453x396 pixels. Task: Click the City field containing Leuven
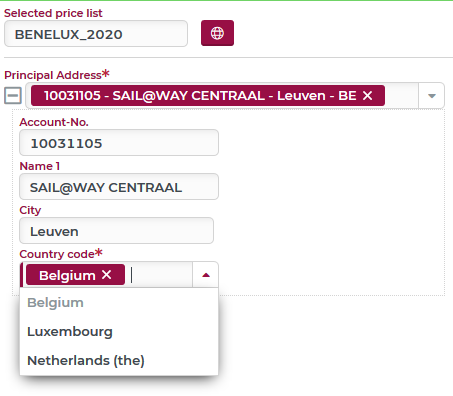click(116, 231)
